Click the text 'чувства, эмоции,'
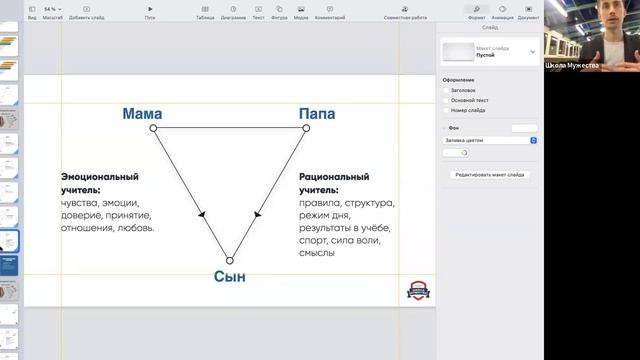This screenshot has height=360, width=640. 100,203
